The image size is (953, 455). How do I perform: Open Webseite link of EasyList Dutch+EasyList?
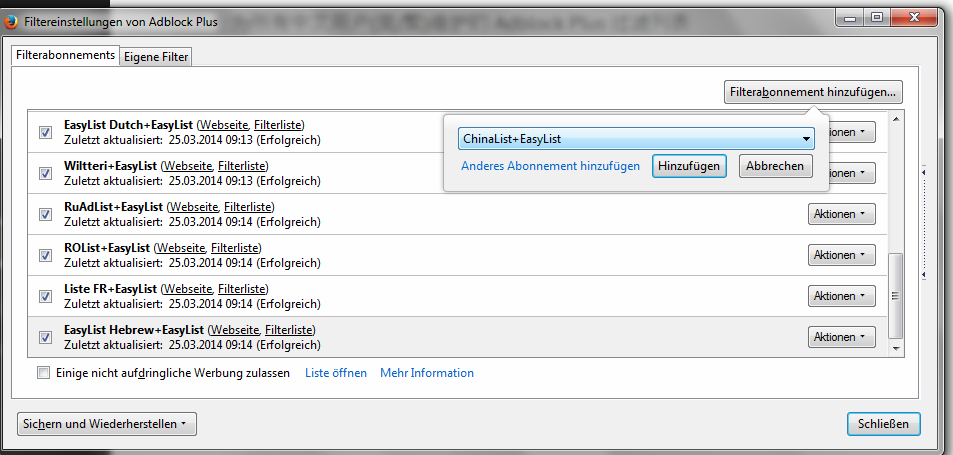click(x=224, y=125)
